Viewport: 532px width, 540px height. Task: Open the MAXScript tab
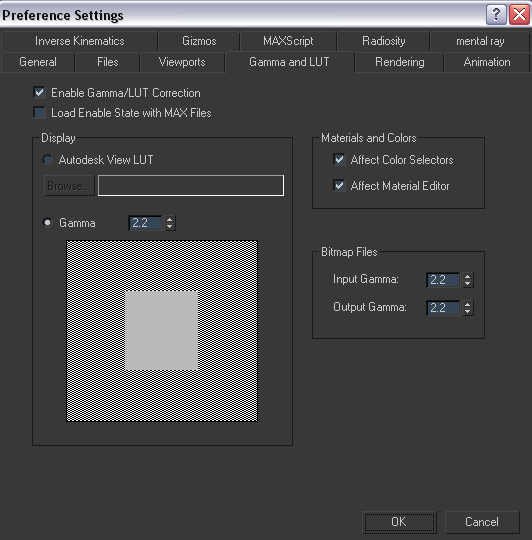tap(288, 41)
